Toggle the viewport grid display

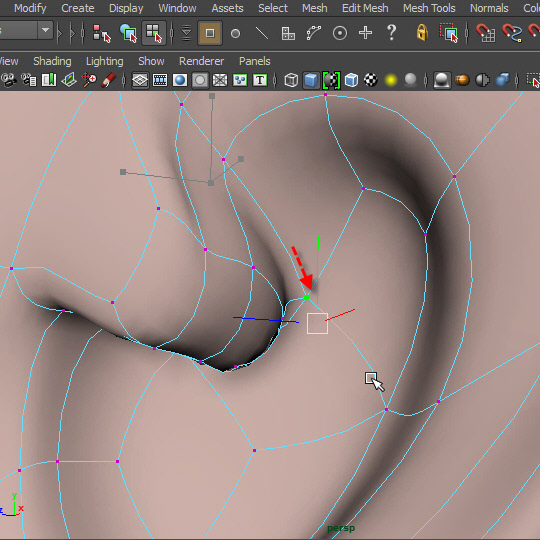tap(140, 80)
